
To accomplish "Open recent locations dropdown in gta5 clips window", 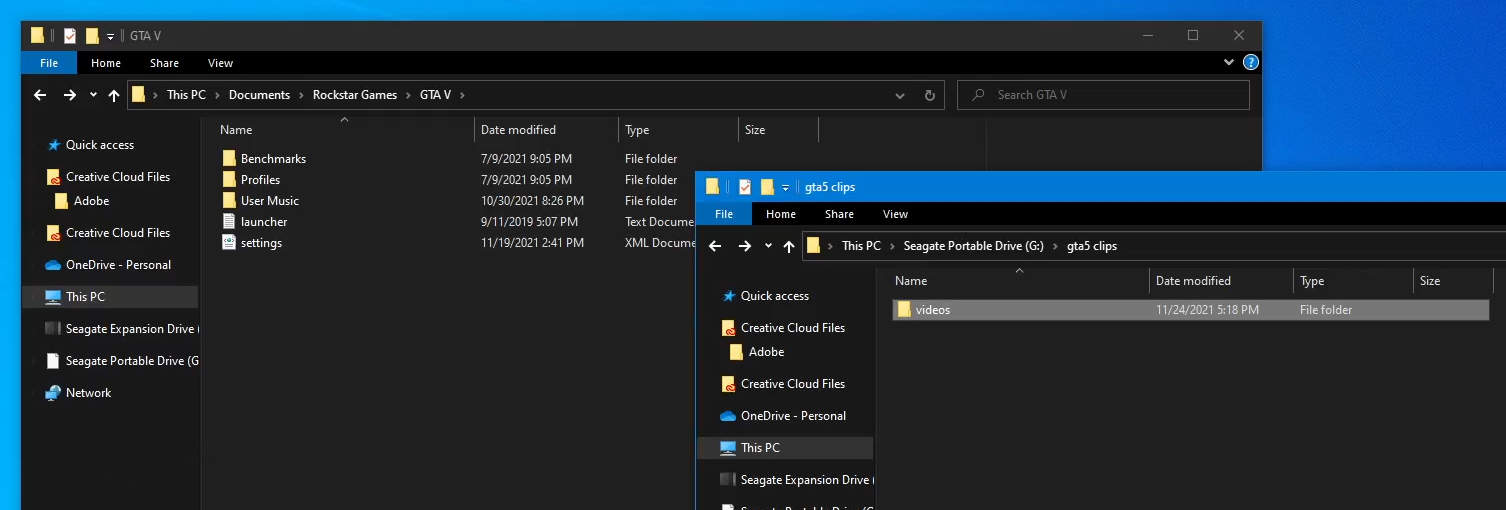I will [768, 246].
